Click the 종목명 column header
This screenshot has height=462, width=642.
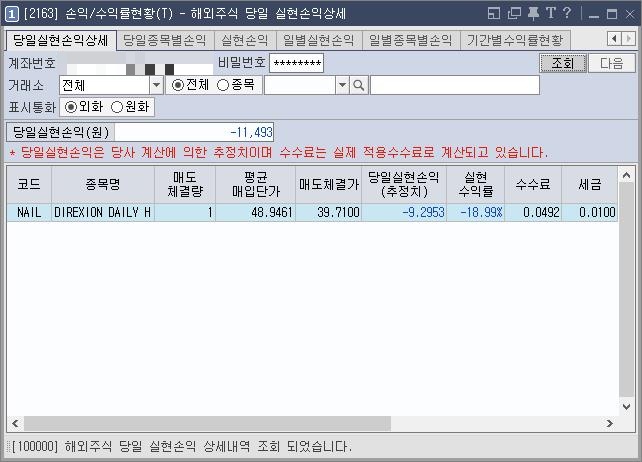(x=103, y=184)
